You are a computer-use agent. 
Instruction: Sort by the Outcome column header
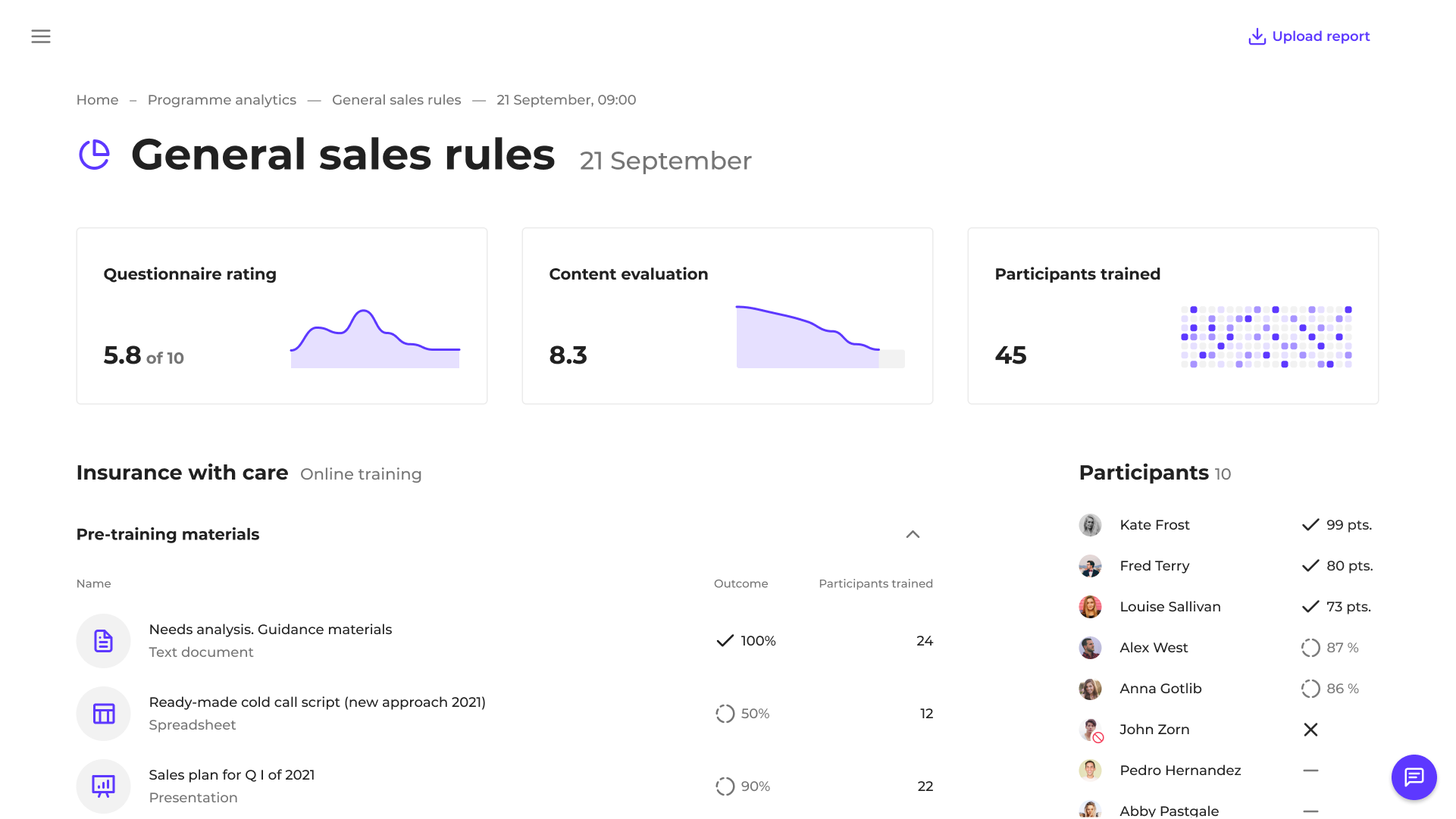(x=741, y=583)
